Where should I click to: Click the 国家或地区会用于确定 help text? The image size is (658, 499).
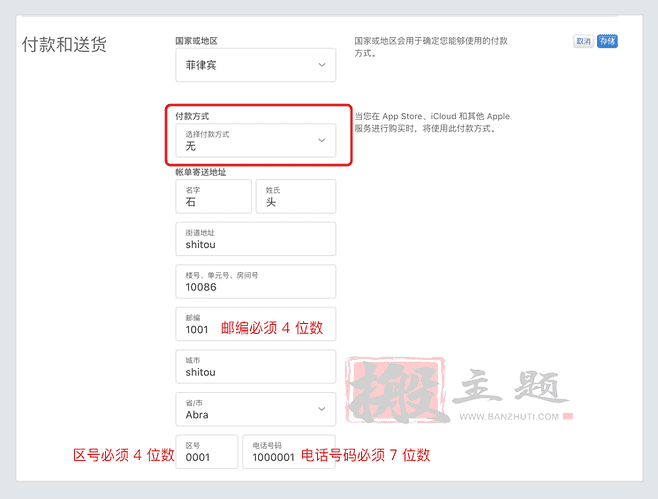coord(431,47)
